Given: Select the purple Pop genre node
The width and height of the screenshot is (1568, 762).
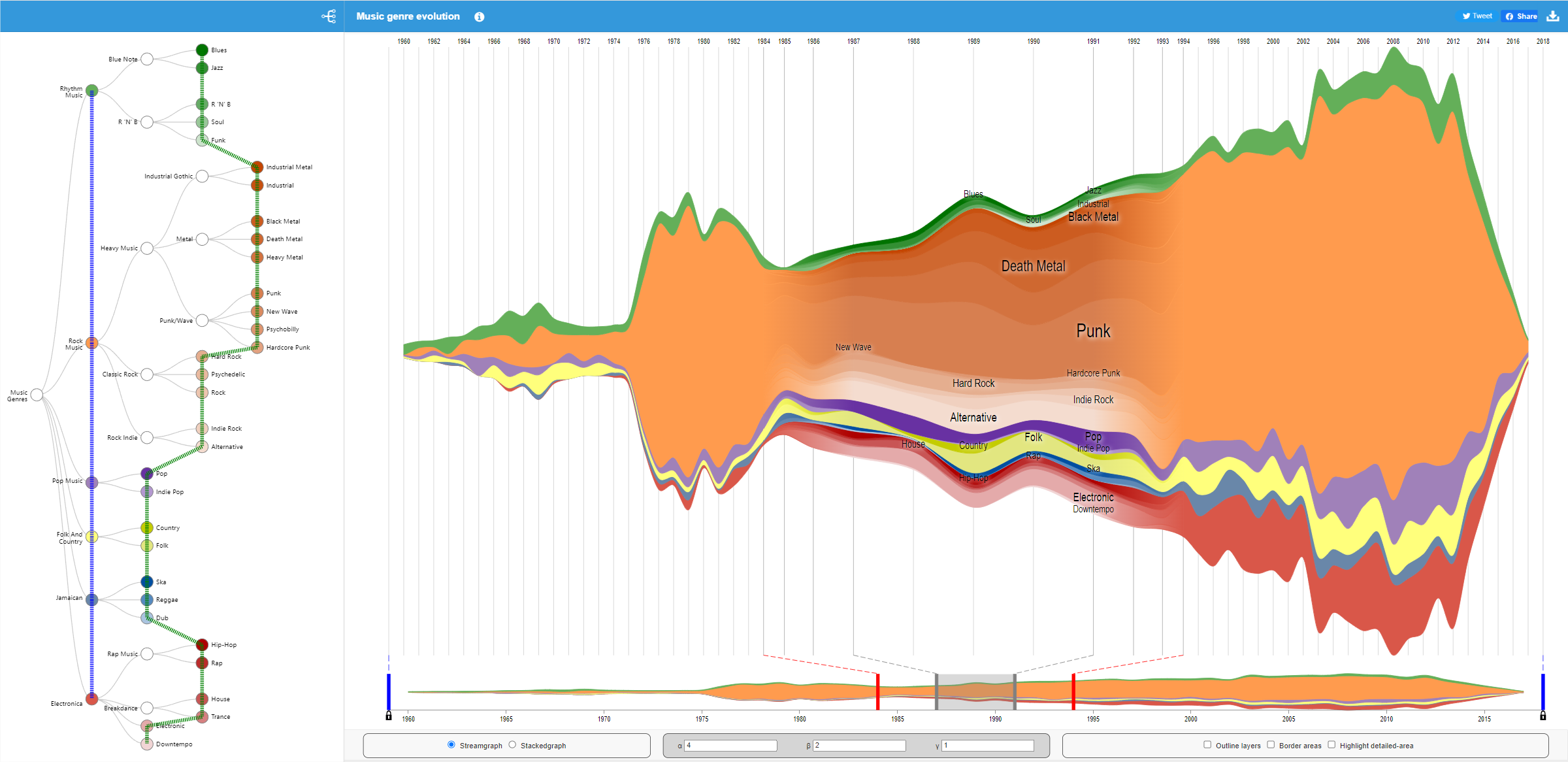Looking at the screenshot, I should point(147,473).
